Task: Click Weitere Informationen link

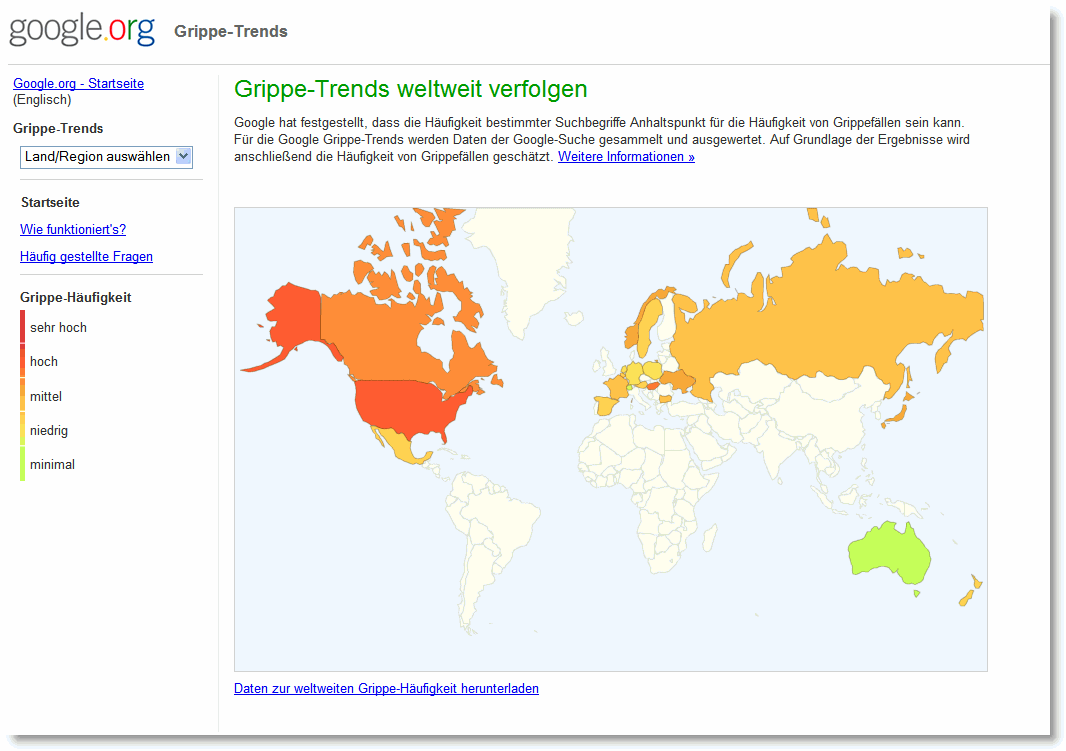Action: (x=625, y=156)
